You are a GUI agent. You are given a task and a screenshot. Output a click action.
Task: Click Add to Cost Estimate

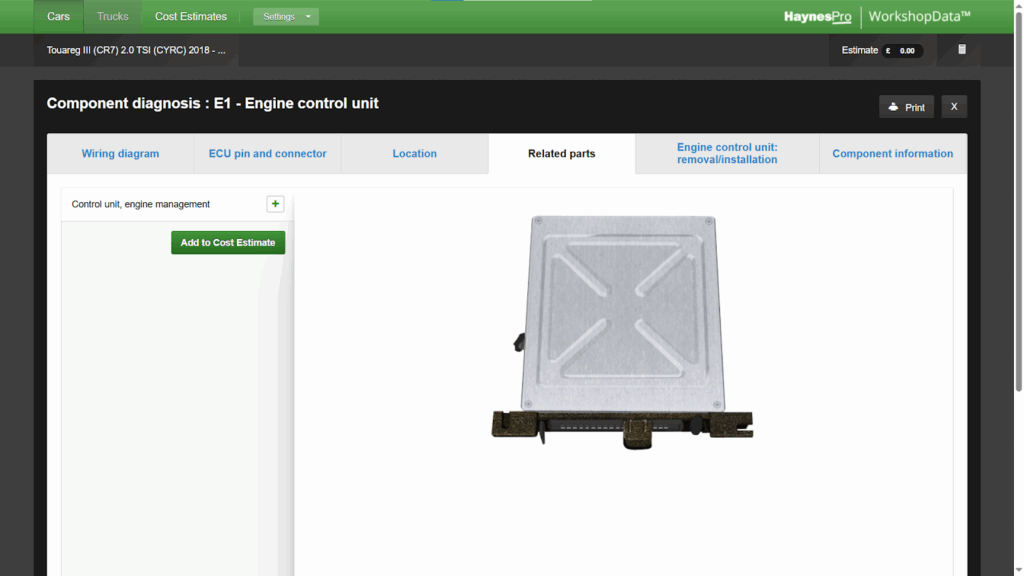[x=227, y=242]
